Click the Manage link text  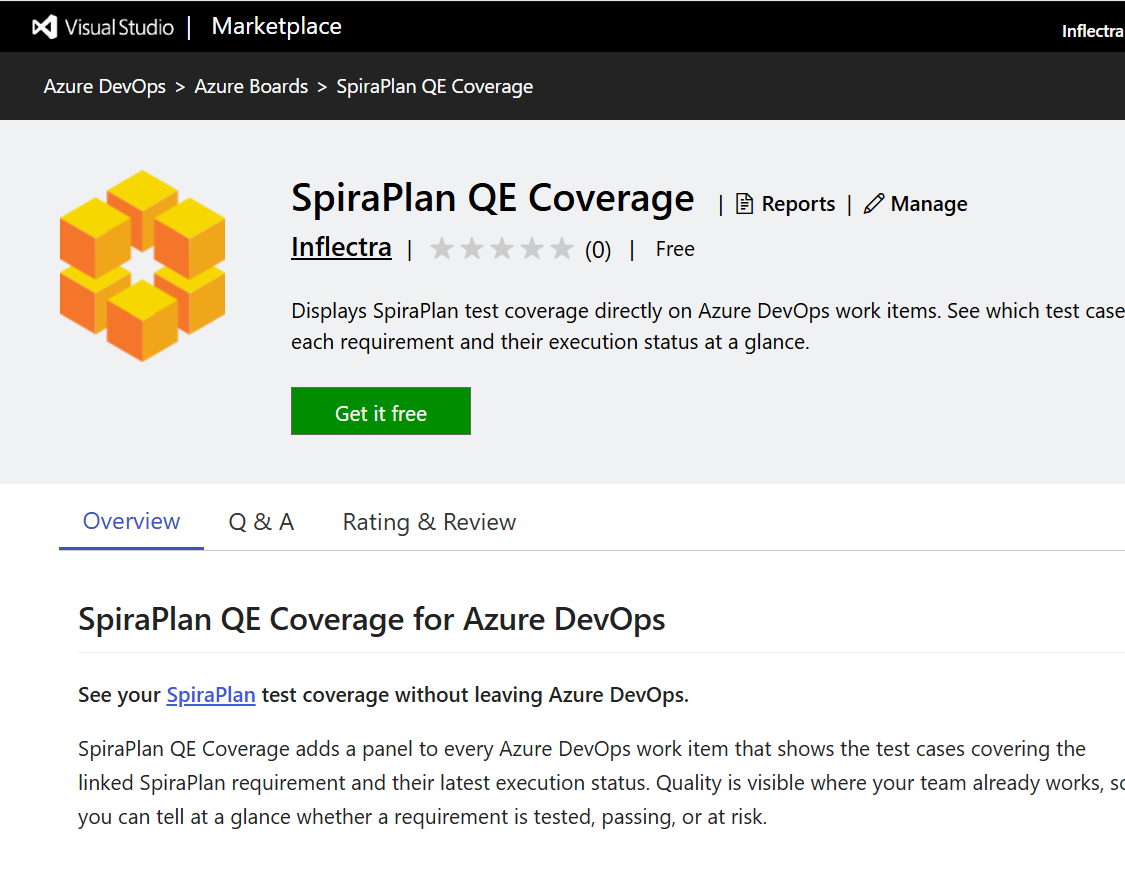point(929,204)
